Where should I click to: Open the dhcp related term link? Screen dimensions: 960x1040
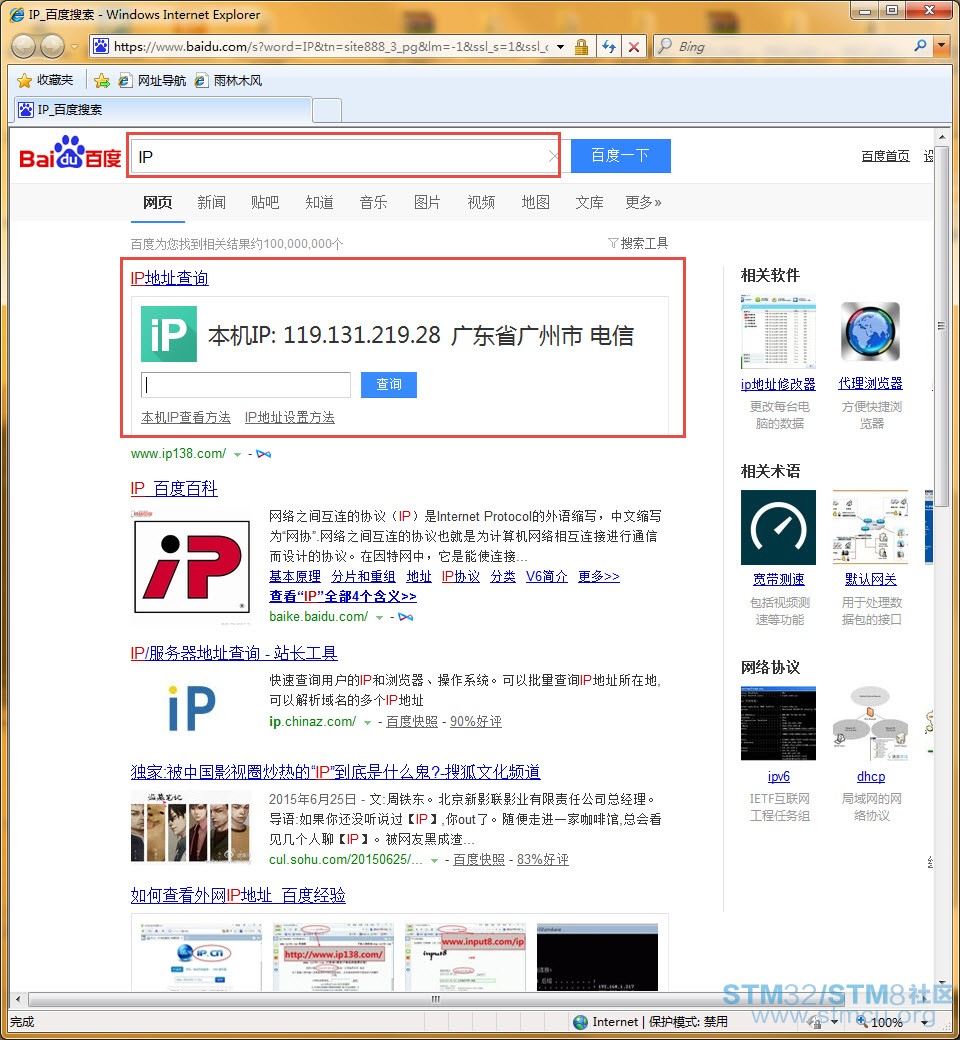[870, 777]
